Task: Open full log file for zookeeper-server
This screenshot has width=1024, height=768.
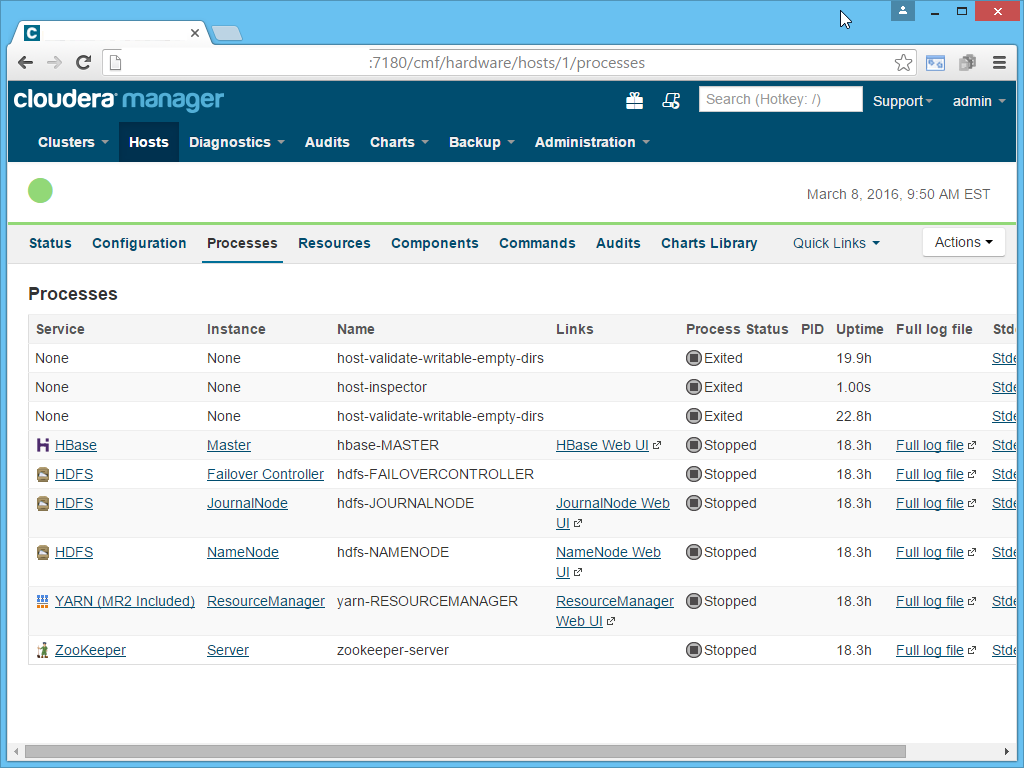Action: pos(929,650)
